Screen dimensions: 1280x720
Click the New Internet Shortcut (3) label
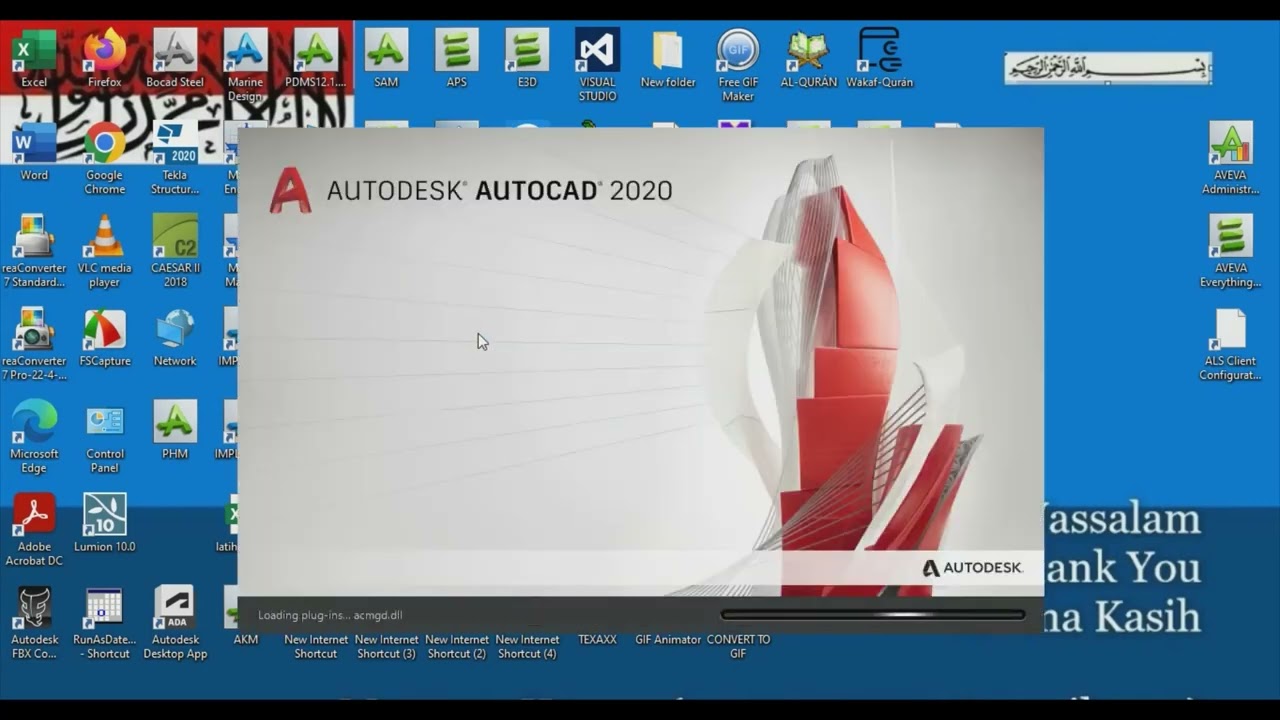point(386,647)
